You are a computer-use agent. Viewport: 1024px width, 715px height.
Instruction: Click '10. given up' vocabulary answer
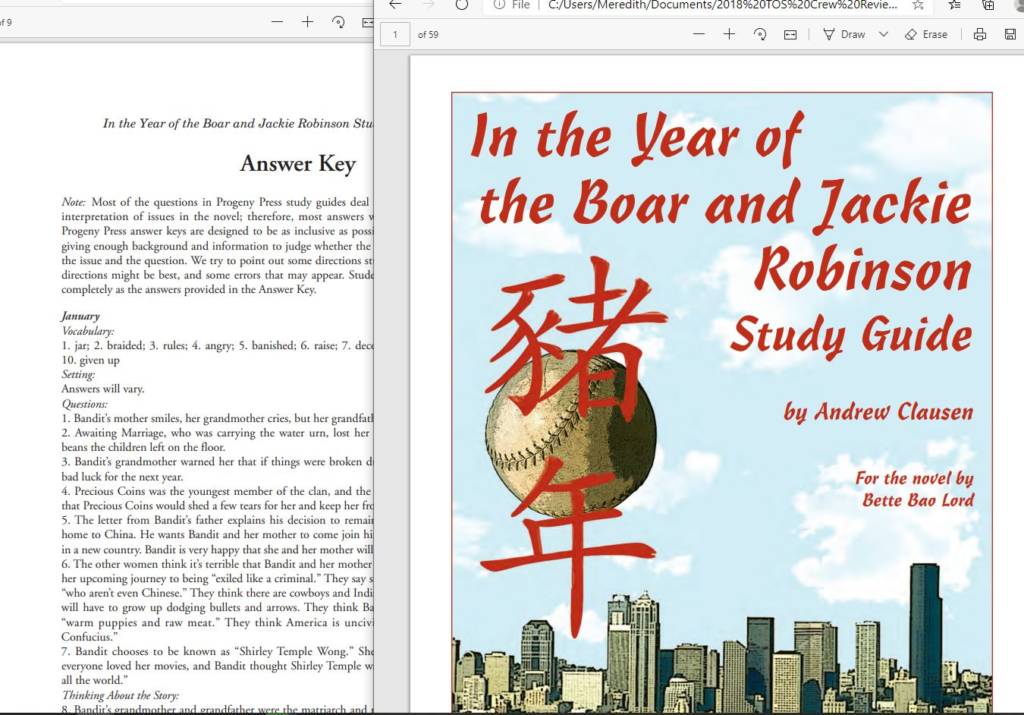click(x=90, y=360)
